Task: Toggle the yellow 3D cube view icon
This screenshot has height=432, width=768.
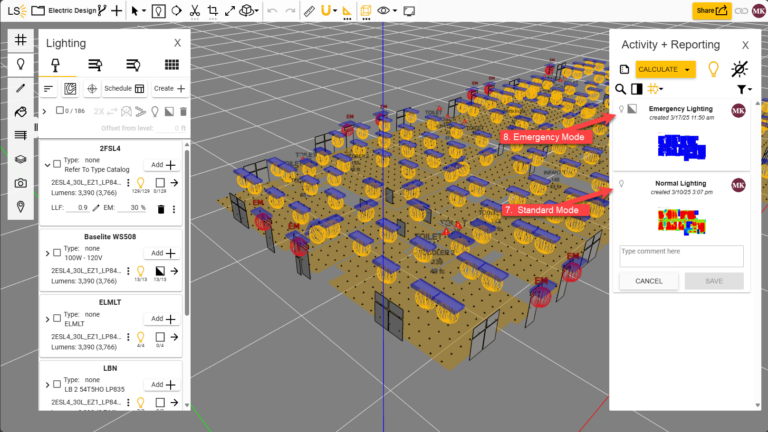Action: pos(365,10)
